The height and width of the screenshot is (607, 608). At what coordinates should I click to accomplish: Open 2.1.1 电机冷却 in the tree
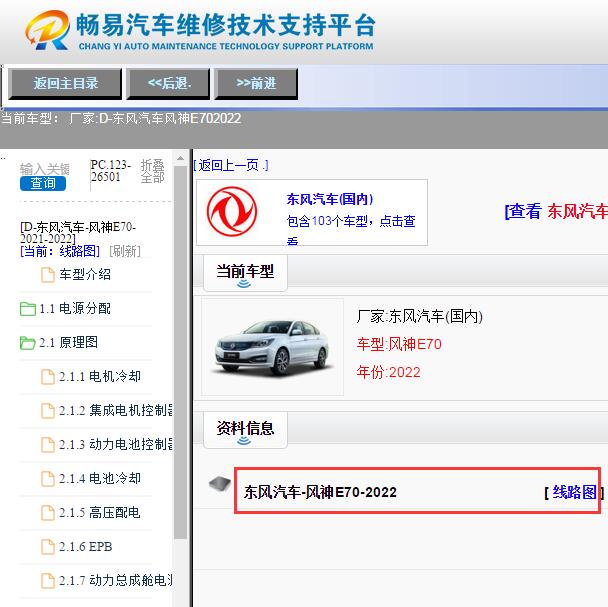100,377
